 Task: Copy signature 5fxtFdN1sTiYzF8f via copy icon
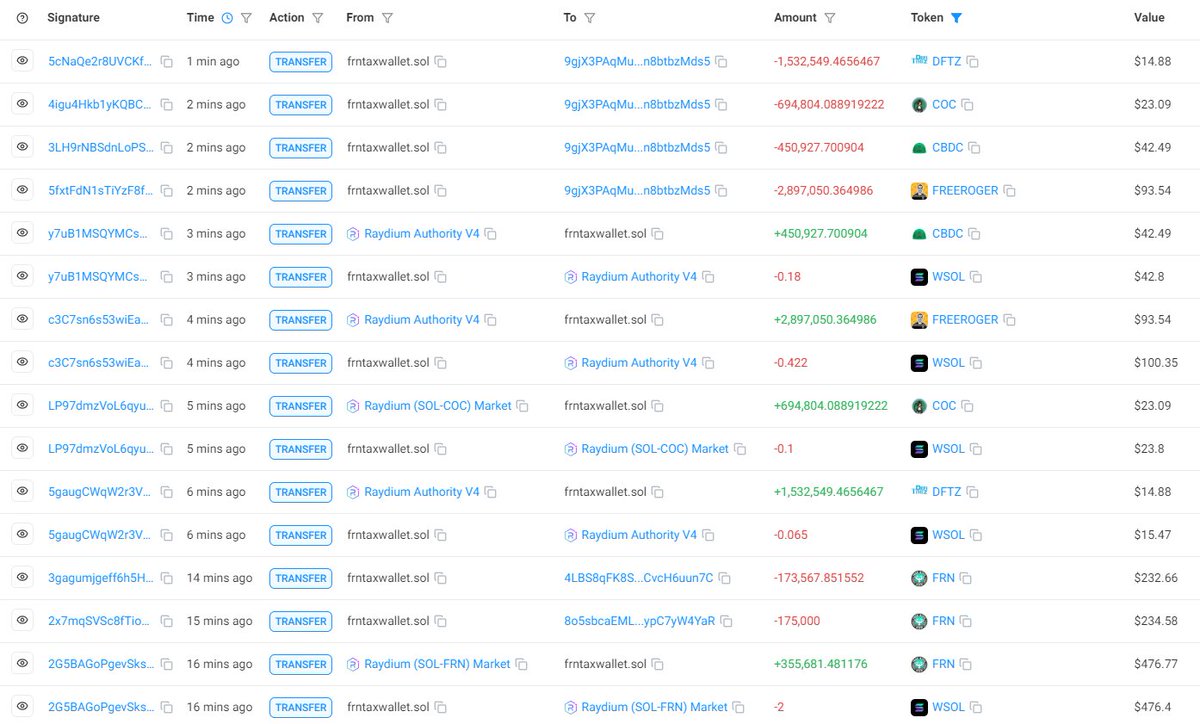167,191
